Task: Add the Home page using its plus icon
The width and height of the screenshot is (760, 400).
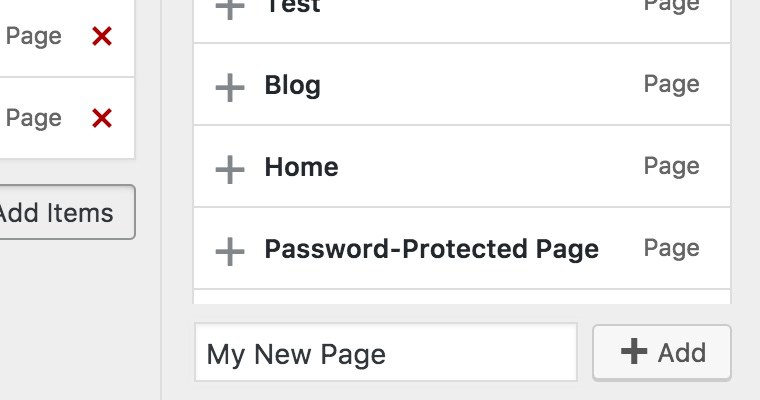Action: point(230,169)
